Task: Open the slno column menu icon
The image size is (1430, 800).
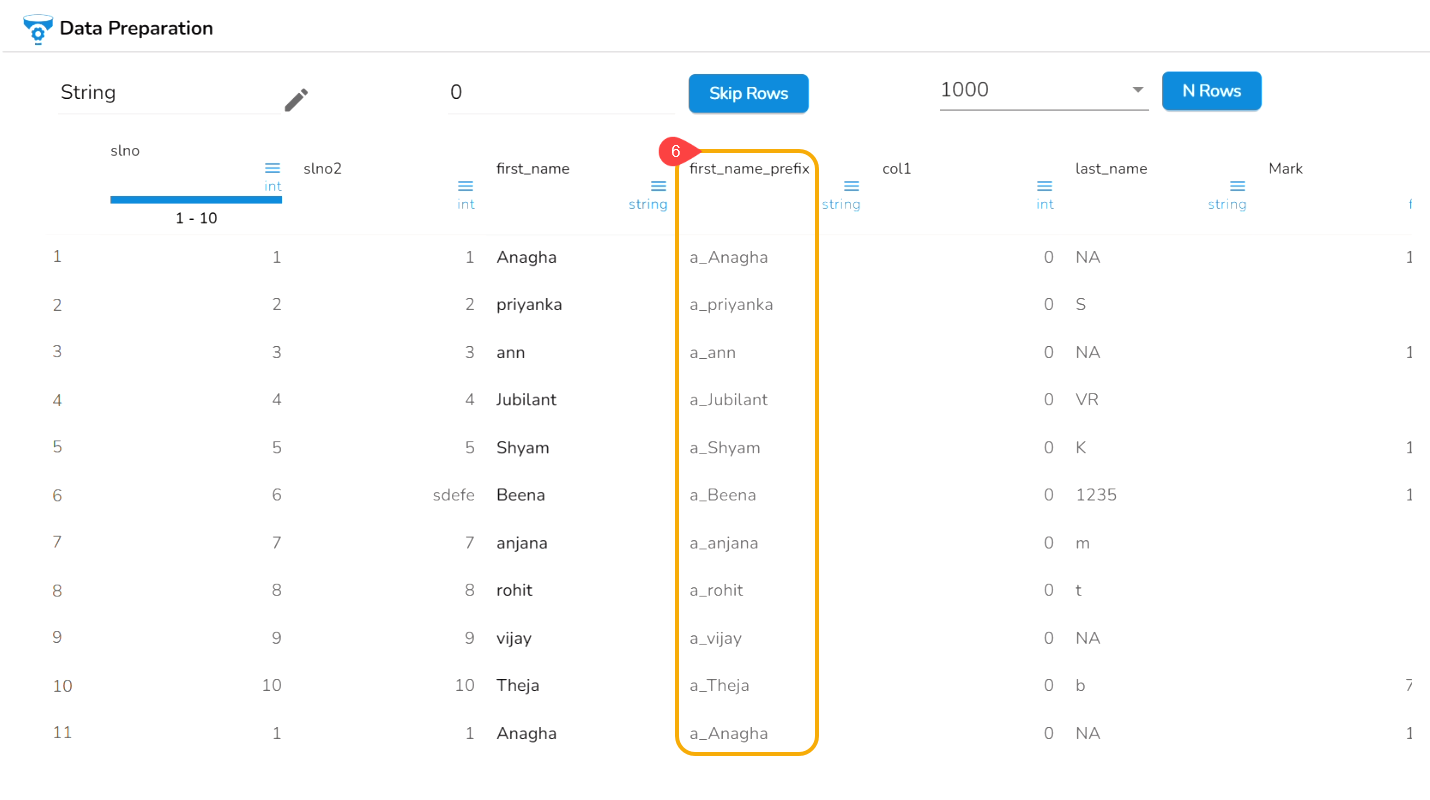Action: (x=272, y=168)
